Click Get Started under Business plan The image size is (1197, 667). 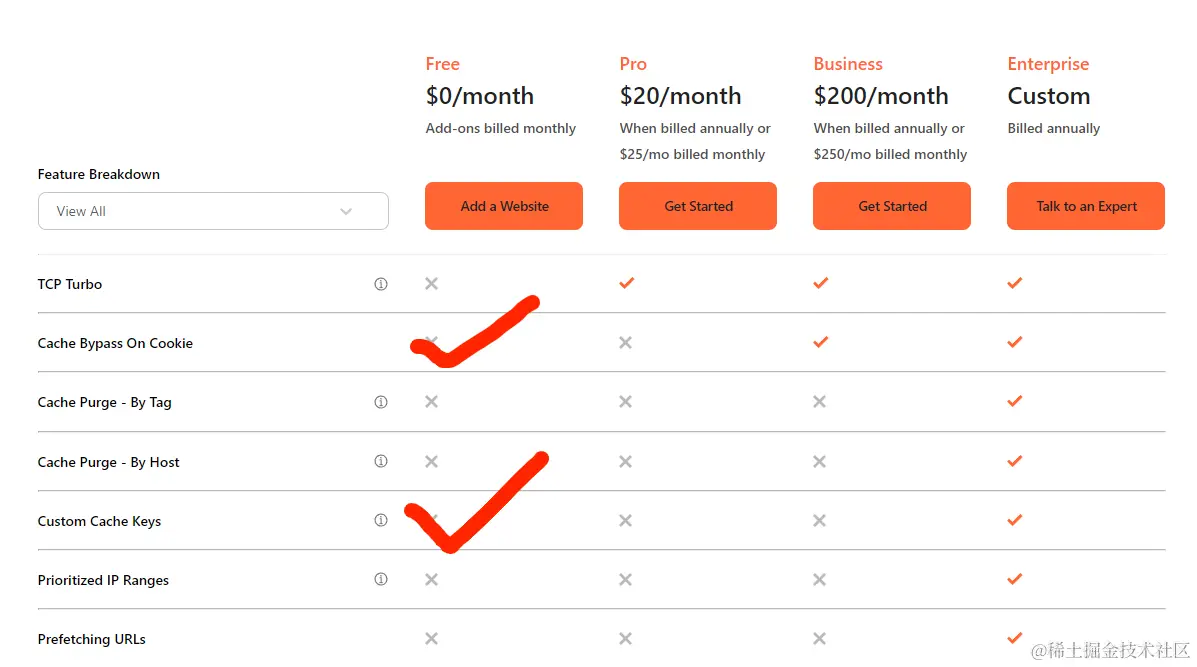coord(892,206)
